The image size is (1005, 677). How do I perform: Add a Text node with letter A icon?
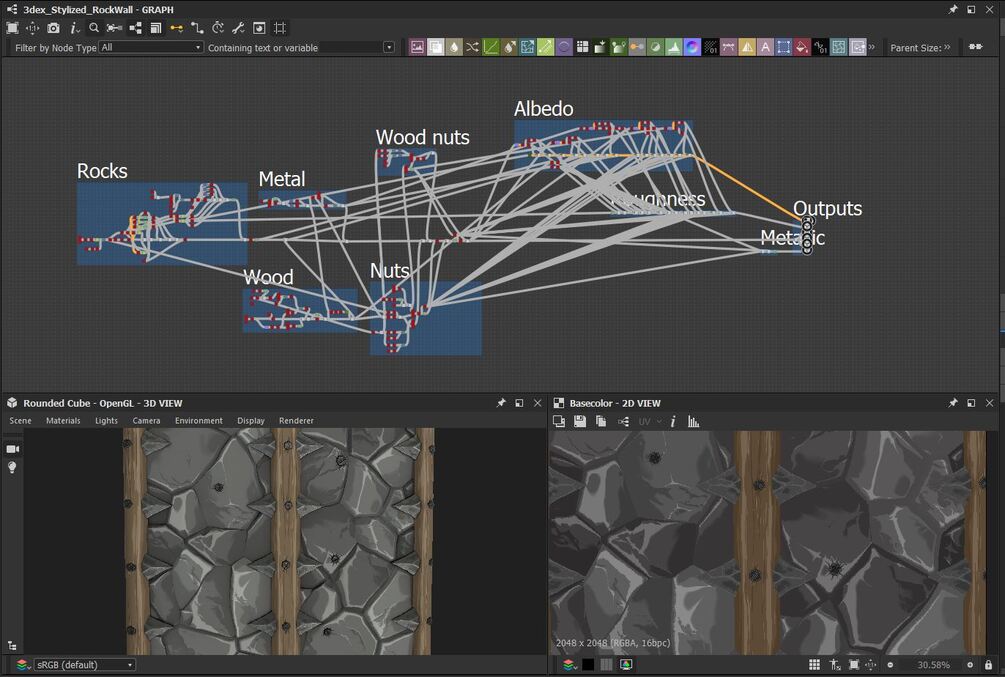765,47
